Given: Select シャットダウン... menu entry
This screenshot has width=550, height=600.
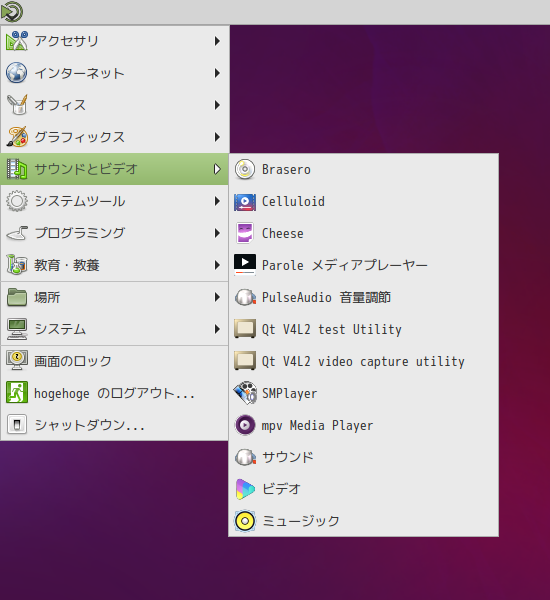Looking at the screenshot, I should tap(115, 425).
